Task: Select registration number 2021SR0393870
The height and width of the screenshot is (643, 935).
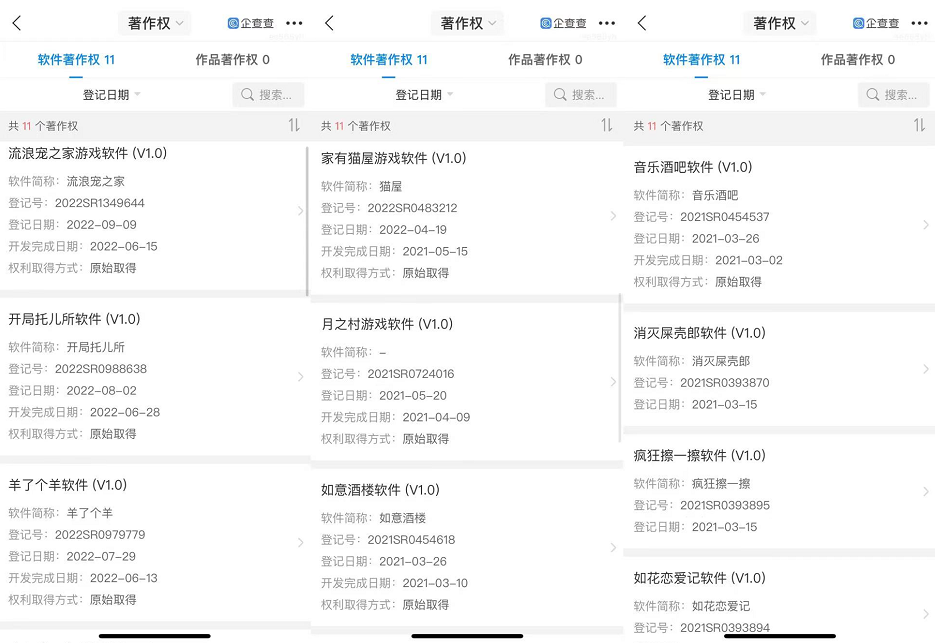Action: (x=725, y=382)
